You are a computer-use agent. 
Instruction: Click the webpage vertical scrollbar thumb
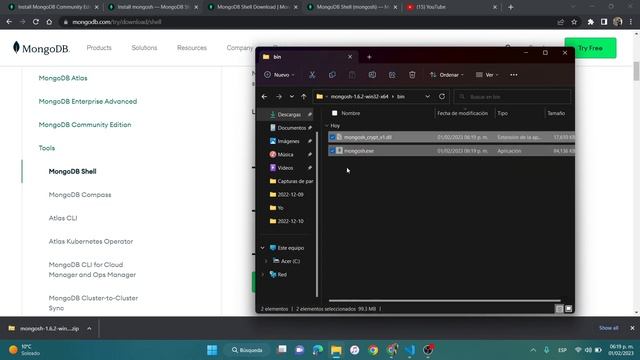click(636, 71)
